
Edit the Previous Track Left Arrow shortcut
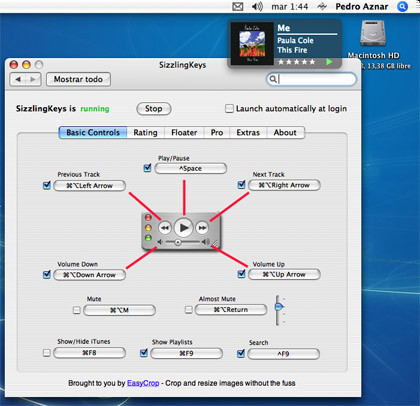pos(89,186)
